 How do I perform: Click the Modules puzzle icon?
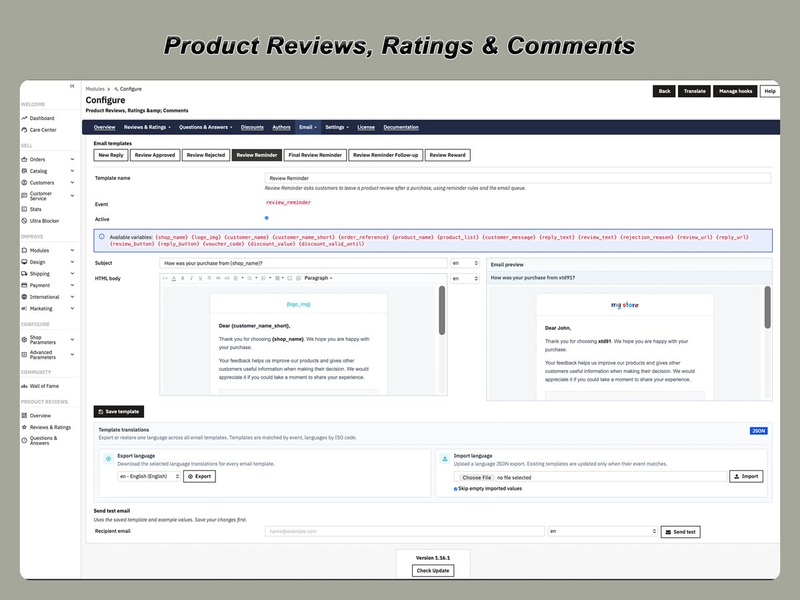coord(24,251)
